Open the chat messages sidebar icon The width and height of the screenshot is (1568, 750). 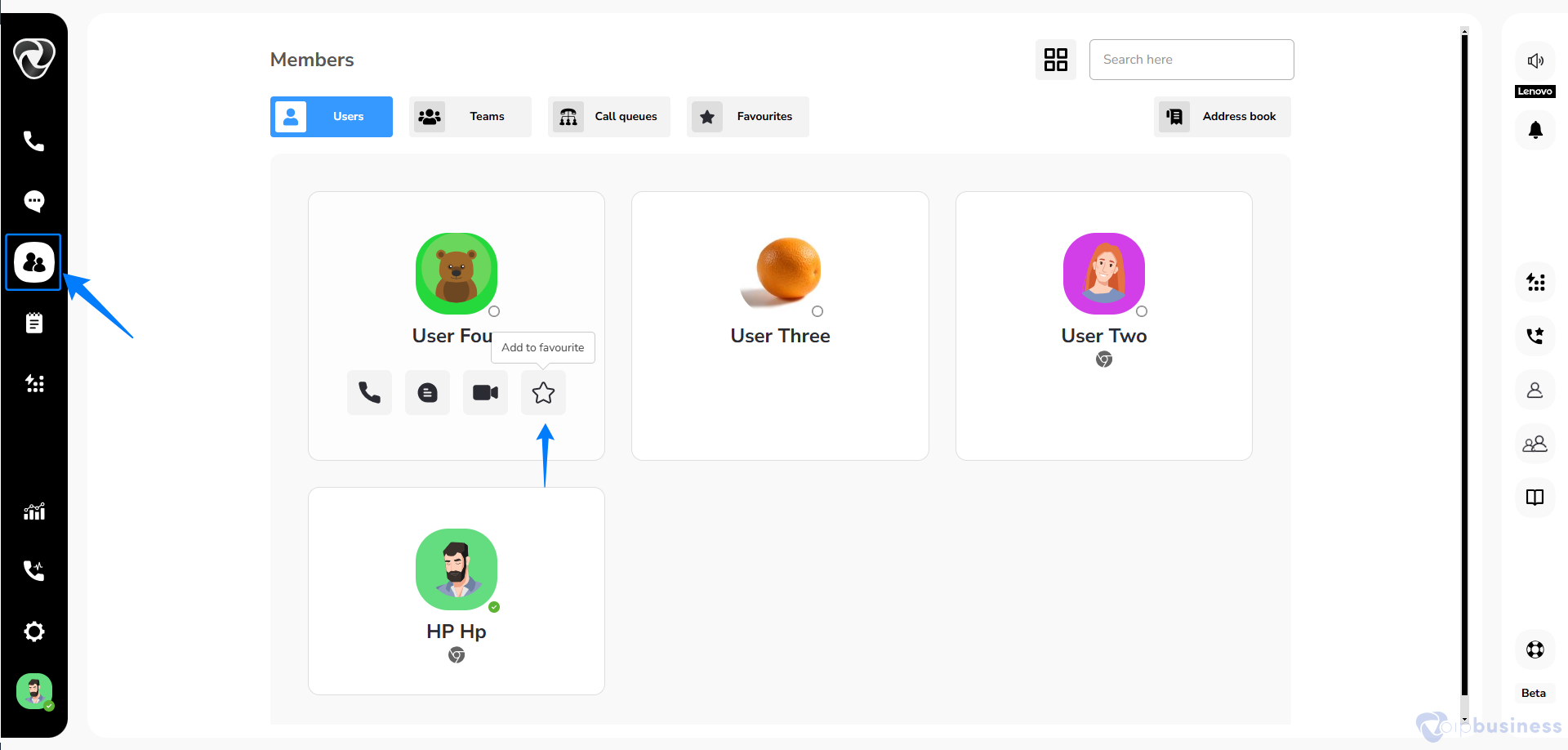click(33, 201)
